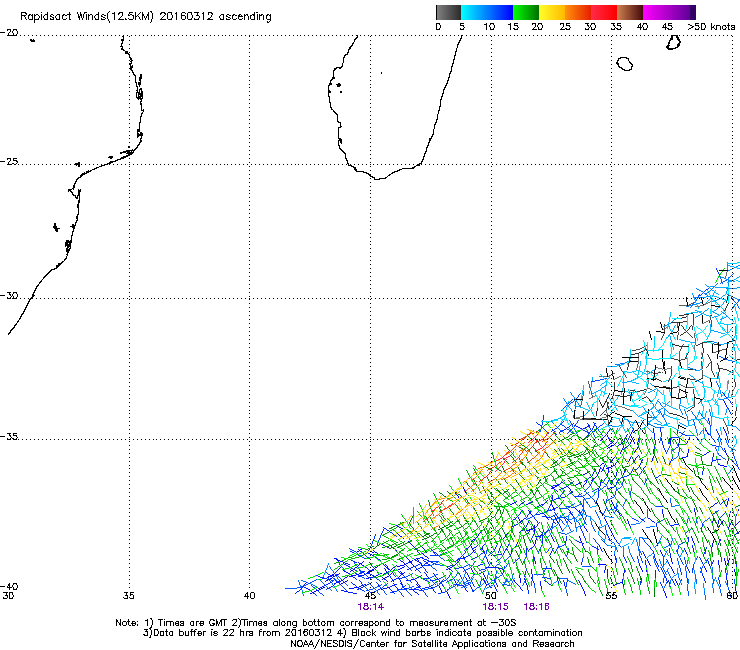Click the Réunion island outline on the map

click(x=625, y=64)
